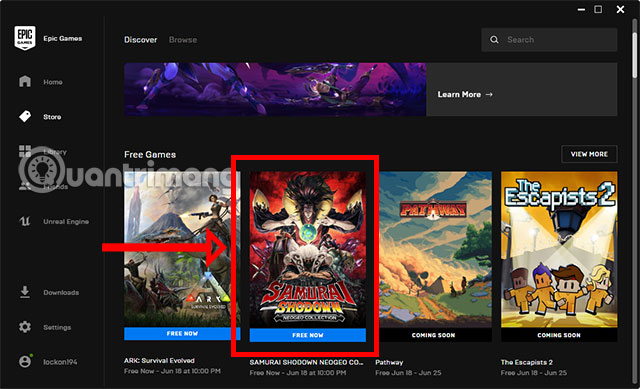
Task: Open The Escapists 2 cover art
Action: point(559,250)
